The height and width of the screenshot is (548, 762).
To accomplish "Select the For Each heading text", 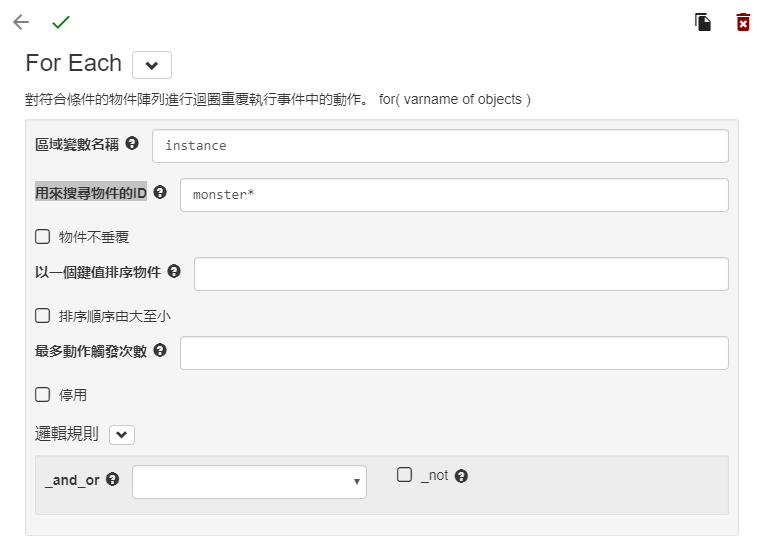I will pyautogui.click(x=73, y=63).
